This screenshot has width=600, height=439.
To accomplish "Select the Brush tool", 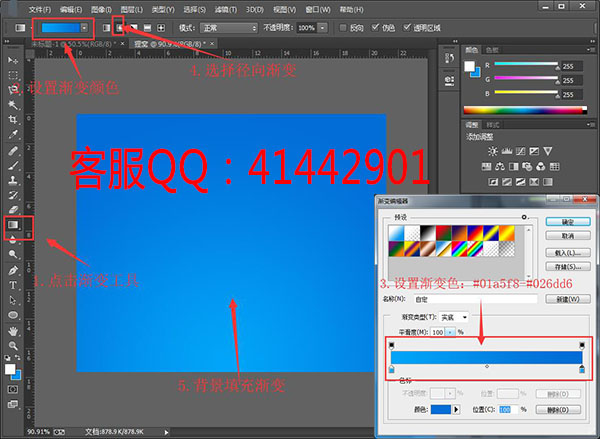I will 13,165.
